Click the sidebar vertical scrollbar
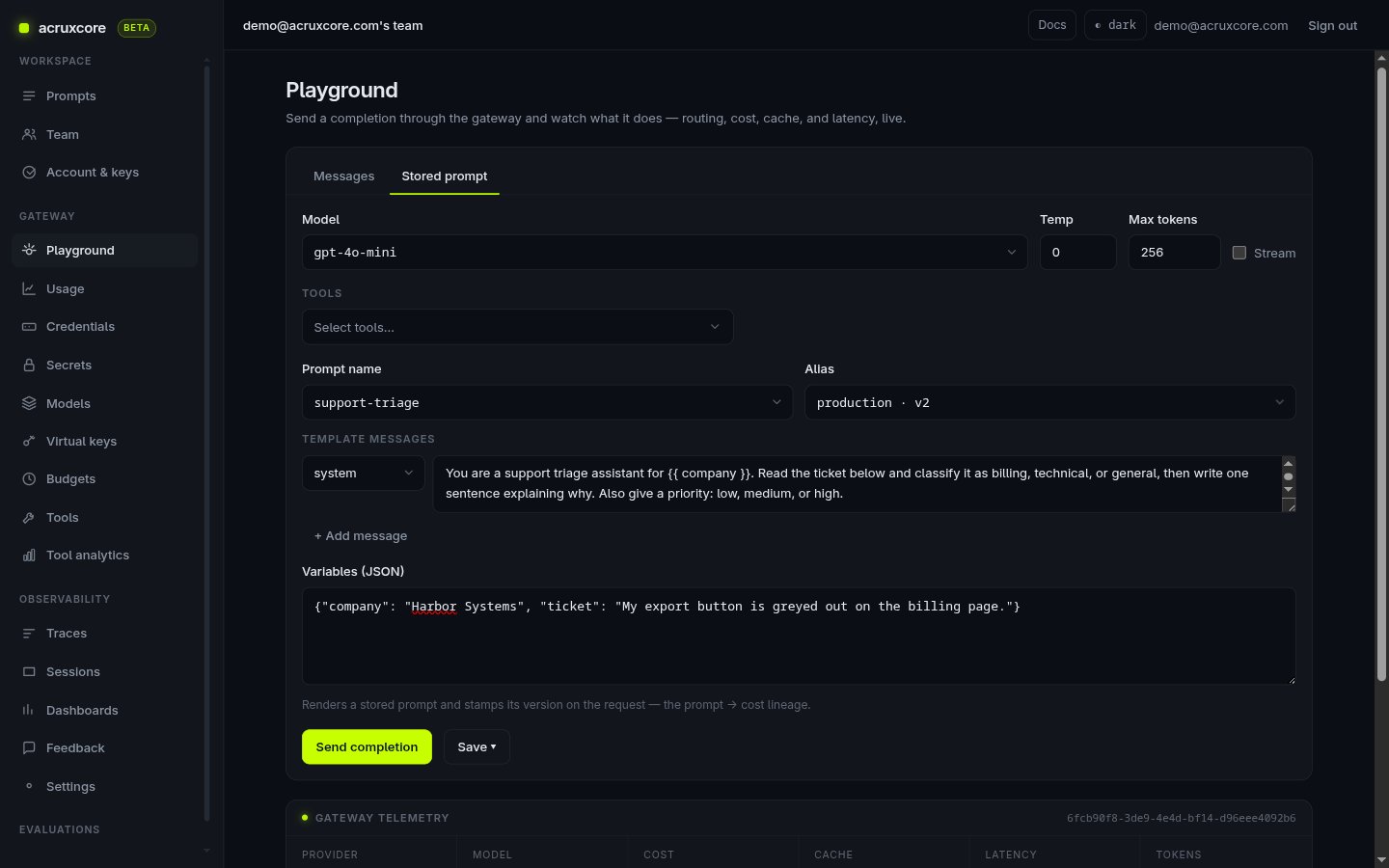The height and width of the screenshot is (868, 1389). click(206, 444)
